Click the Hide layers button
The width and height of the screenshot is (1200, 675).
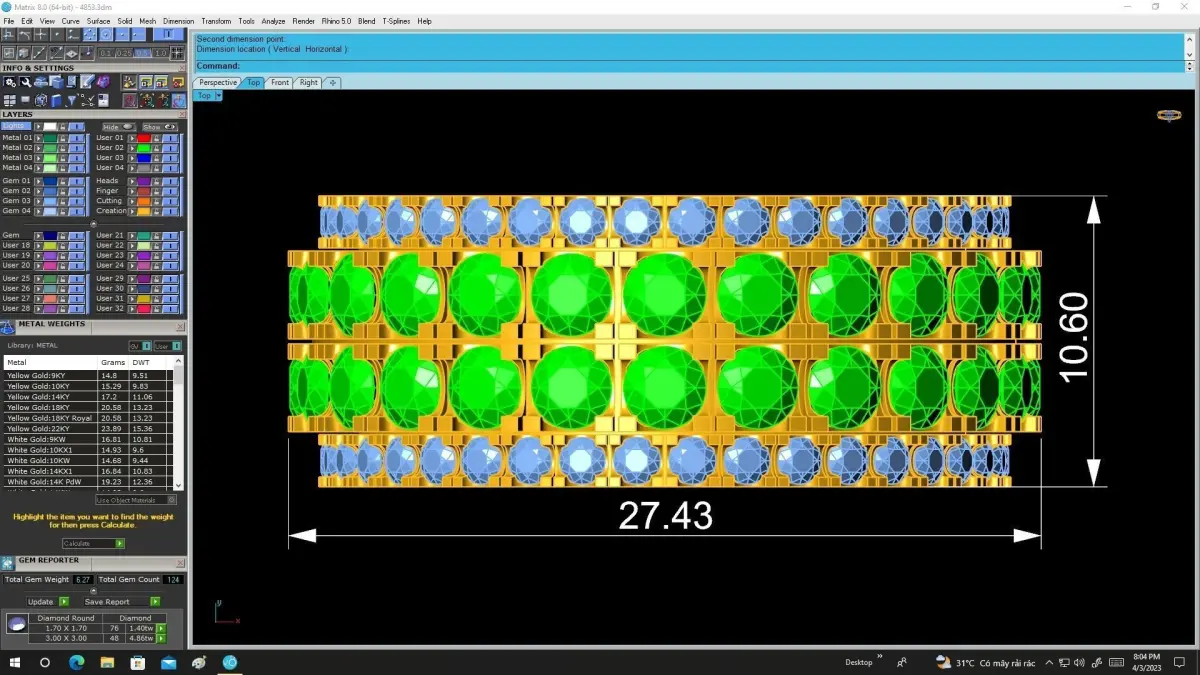pyautogui.click(x=119, y=127)
